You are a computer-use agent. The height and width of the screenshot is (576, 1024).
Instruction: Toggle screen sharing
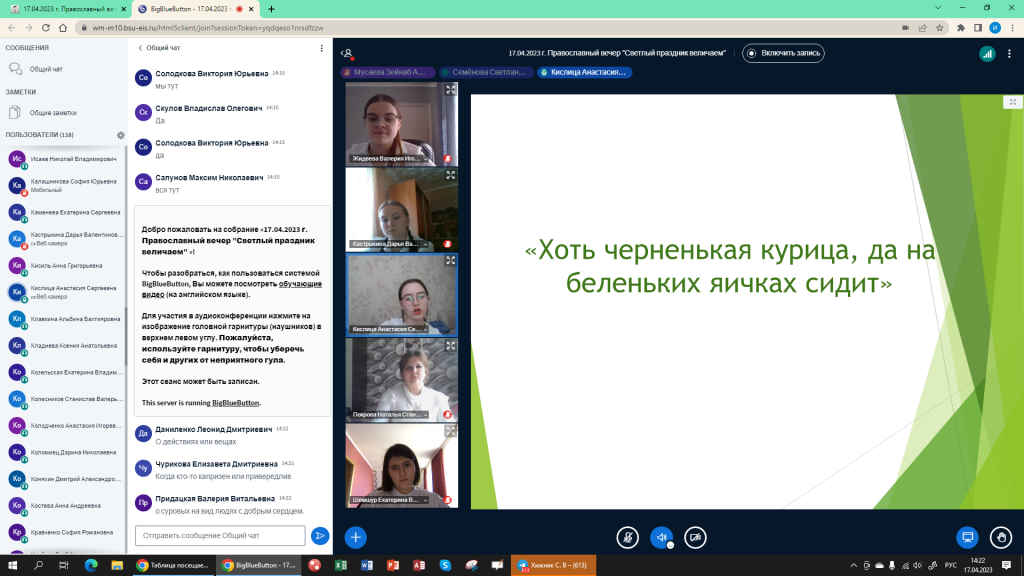pos(967,537)
